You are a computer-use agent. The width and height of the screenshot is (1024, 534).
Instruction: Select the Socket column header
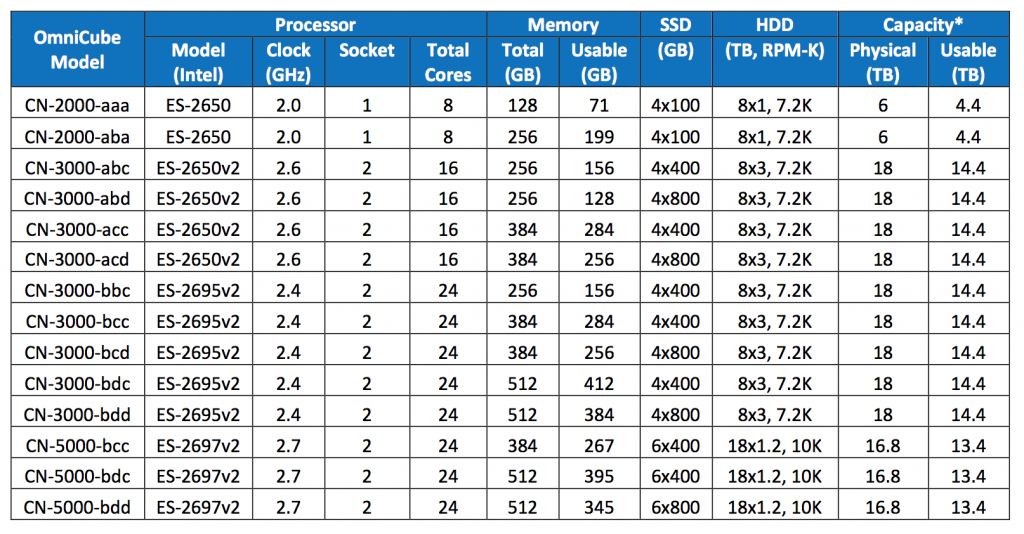coord(367,50)
